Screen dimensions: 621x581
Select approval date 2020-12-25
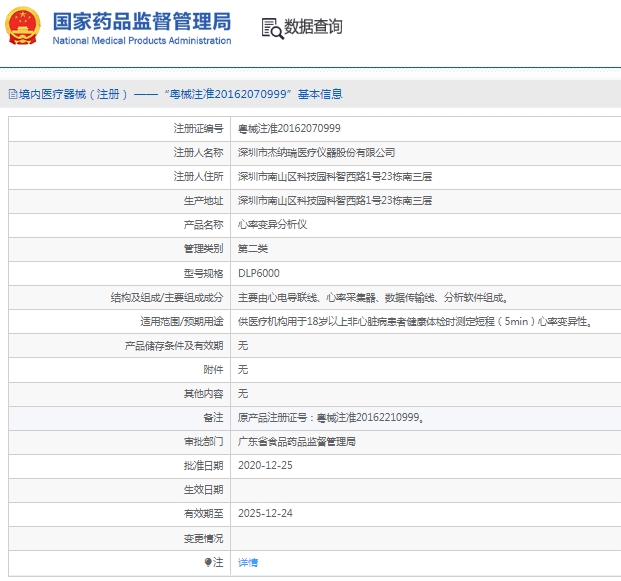coord(265,465)
